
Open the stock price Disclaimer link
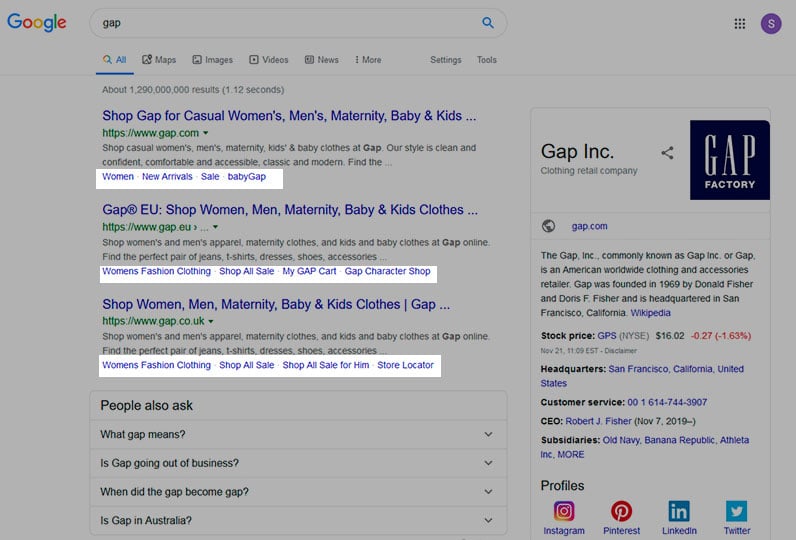620,351
